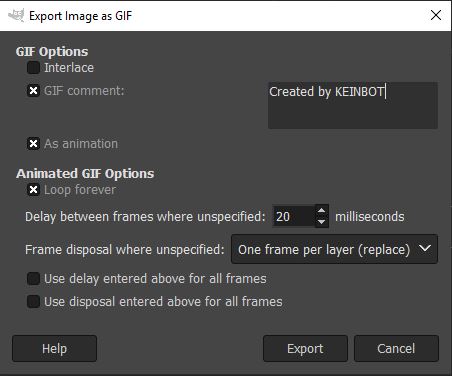The height and width of the screenshot is (376, 452).
Task: Check Use delay entered above for all frames
Action: pos(33,279)
